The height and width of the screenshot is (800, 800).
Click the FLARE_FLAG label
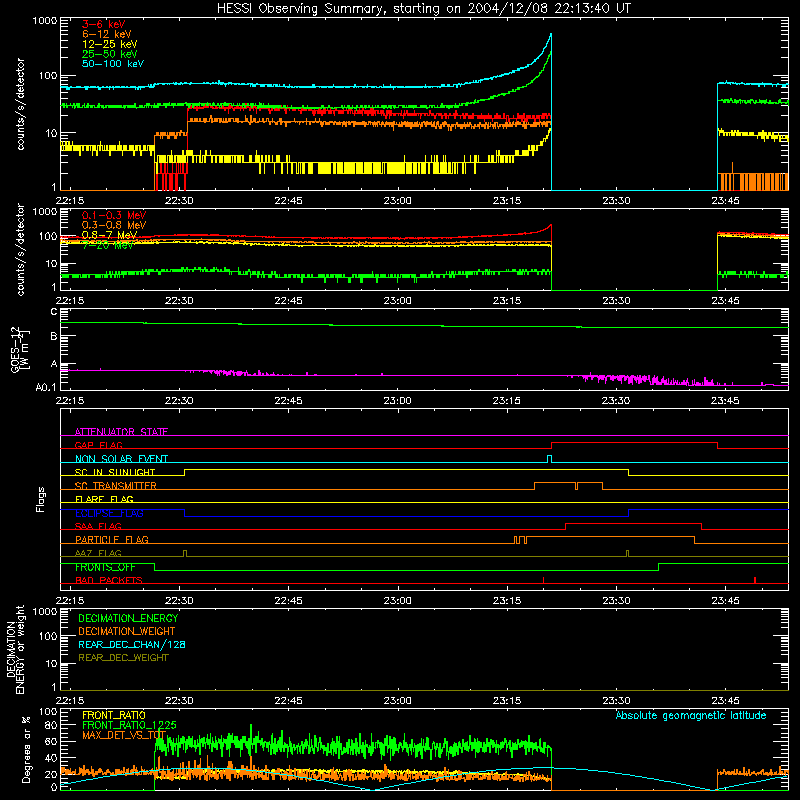click(x=104, y=499)
